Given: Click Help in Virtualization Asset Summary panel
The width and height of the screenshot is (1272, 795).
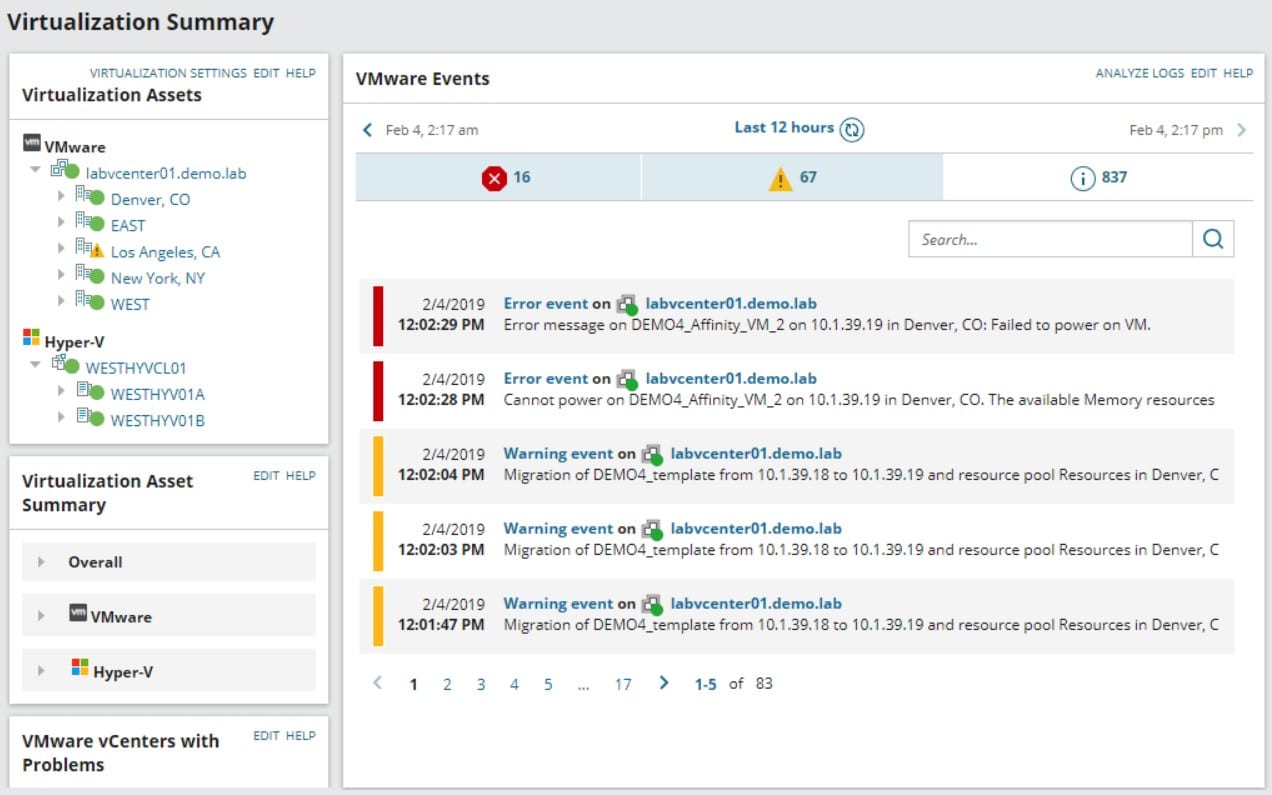Looking at the screenshot, I should click(301, 476).
